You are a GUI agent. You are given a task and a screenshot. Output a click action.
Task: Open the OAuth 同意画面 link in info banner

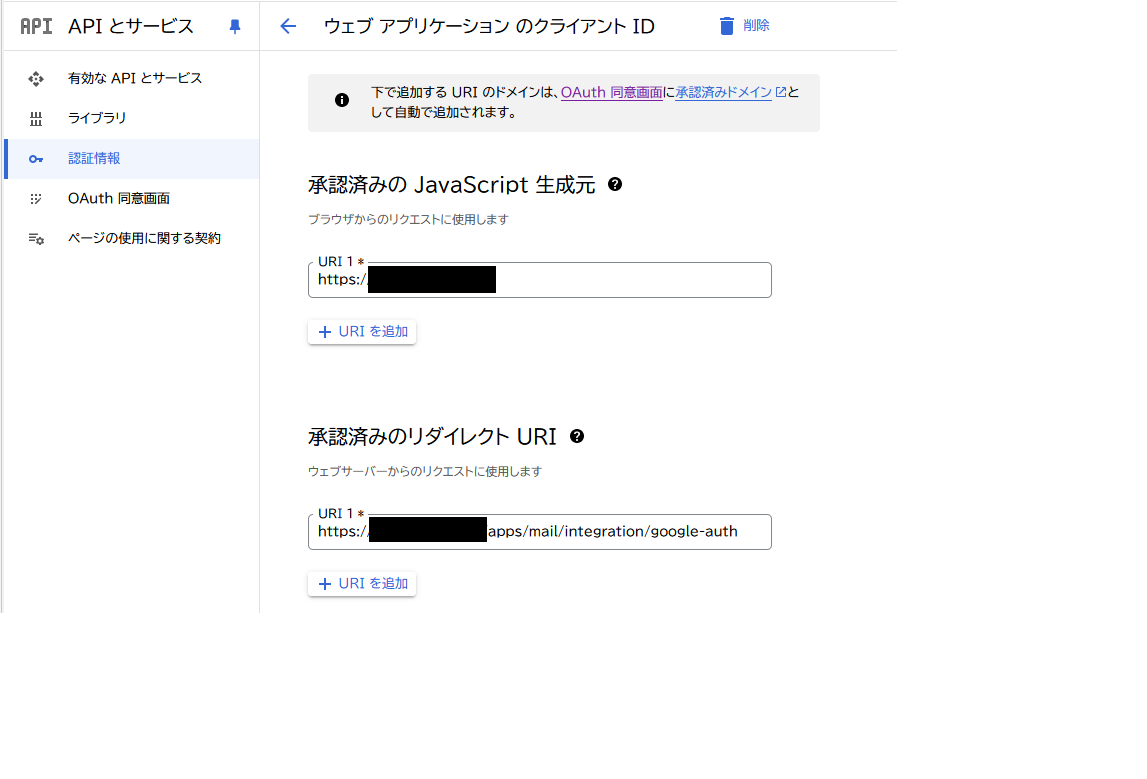point(612,92)
